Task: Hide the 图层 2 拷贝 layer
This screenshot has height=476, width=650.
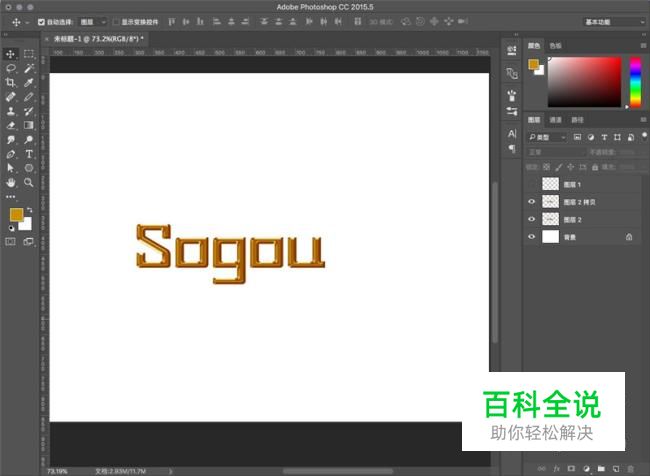Action: pyautogui.click(x=531, y=202)
